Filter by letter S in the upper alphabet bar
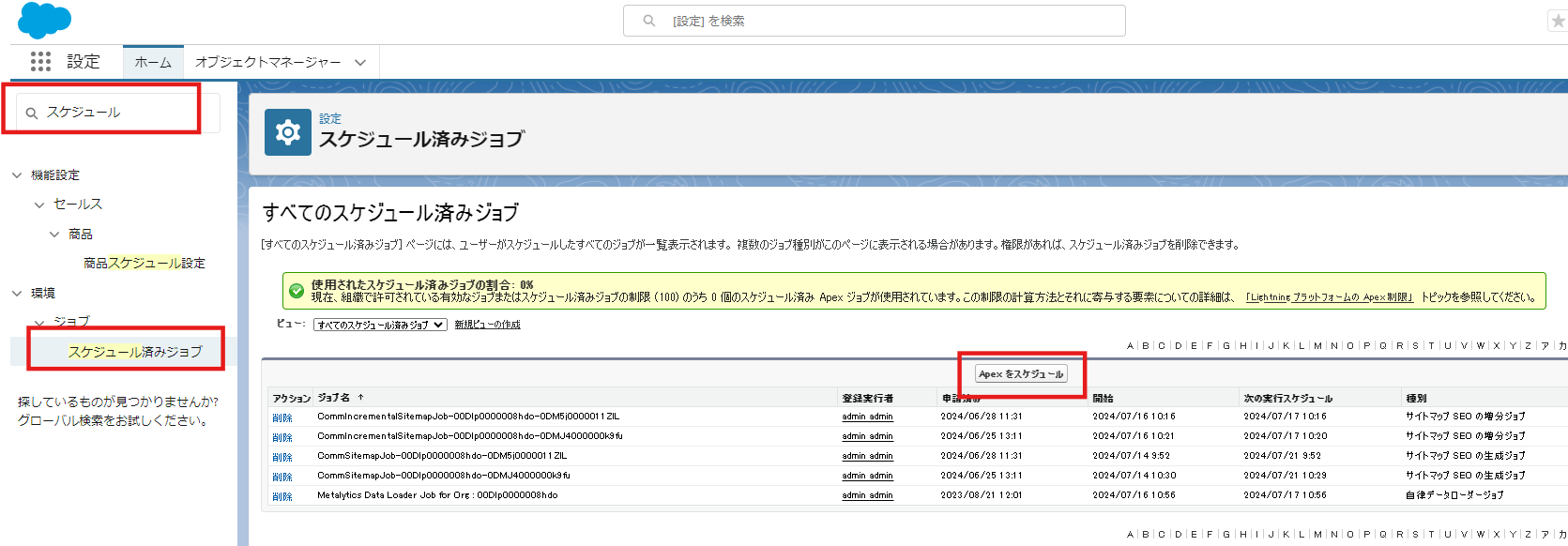Viewport: 1568px width, 546px height. [x=1416, y=346]
